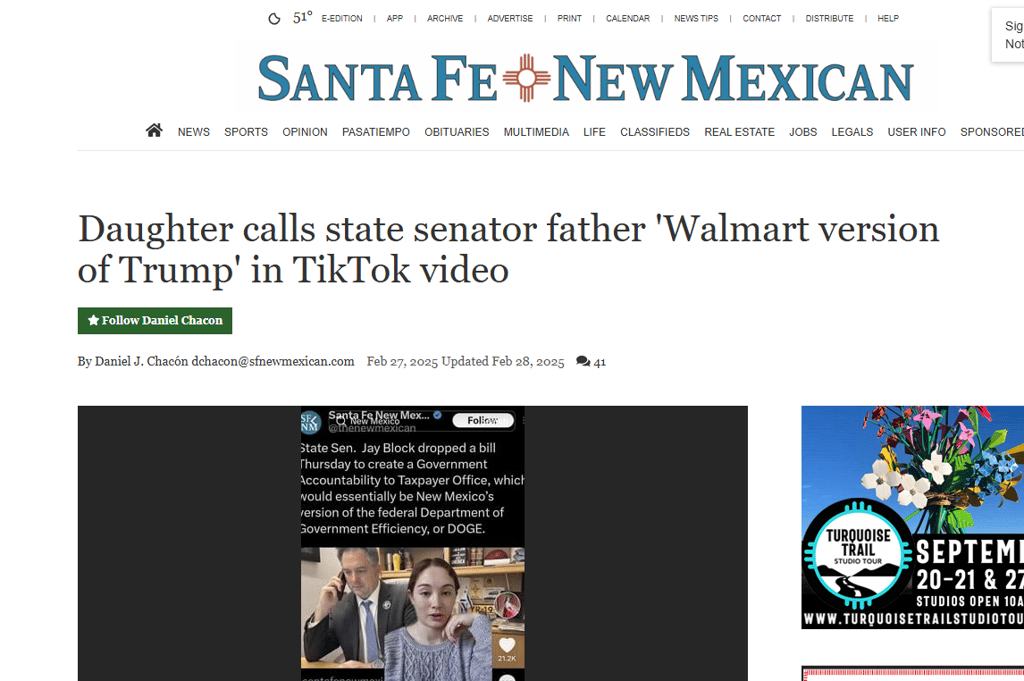The width and height of the screenshot is (1024, 681).
Task: Click the Zia sun logo symbol
Action: [526, 78]
